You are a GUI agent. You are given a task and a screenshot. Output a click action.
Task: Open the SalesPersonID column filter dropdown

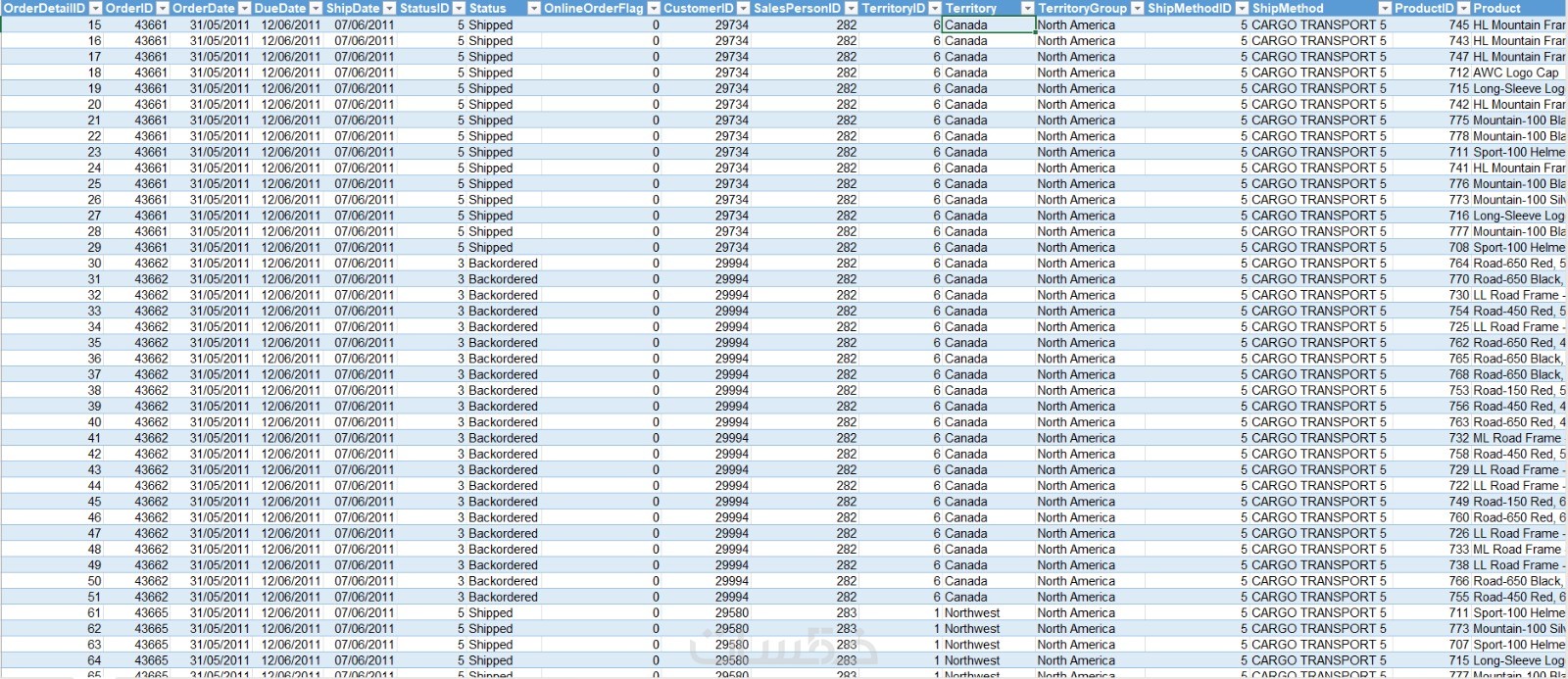pyautogui.click(x=851, y=8)
